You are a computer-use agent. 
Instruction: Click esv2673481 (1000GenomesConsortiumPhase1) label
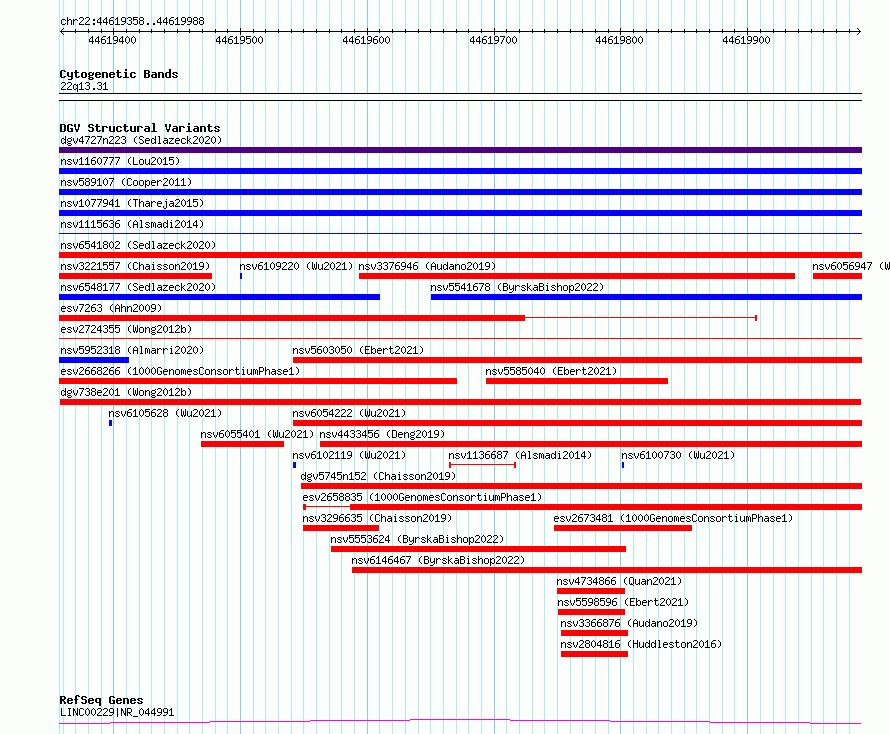tap(673, 518)
